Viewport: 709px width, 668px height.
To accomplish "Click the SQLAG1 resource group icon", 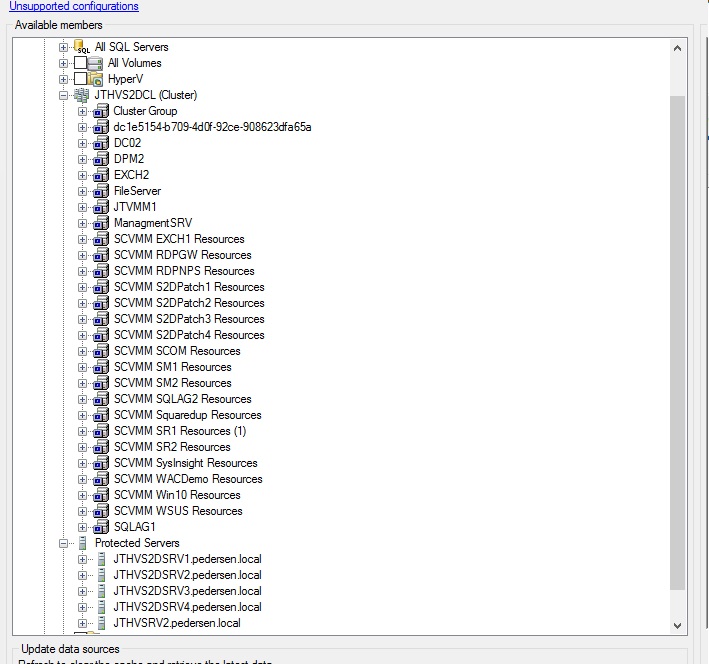I will (101, 527).
